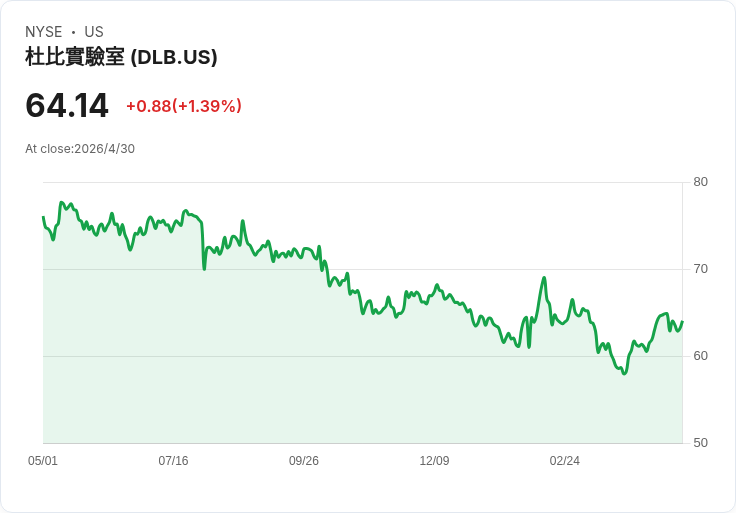Click the 09/26 date axis label

pos(304,460)
